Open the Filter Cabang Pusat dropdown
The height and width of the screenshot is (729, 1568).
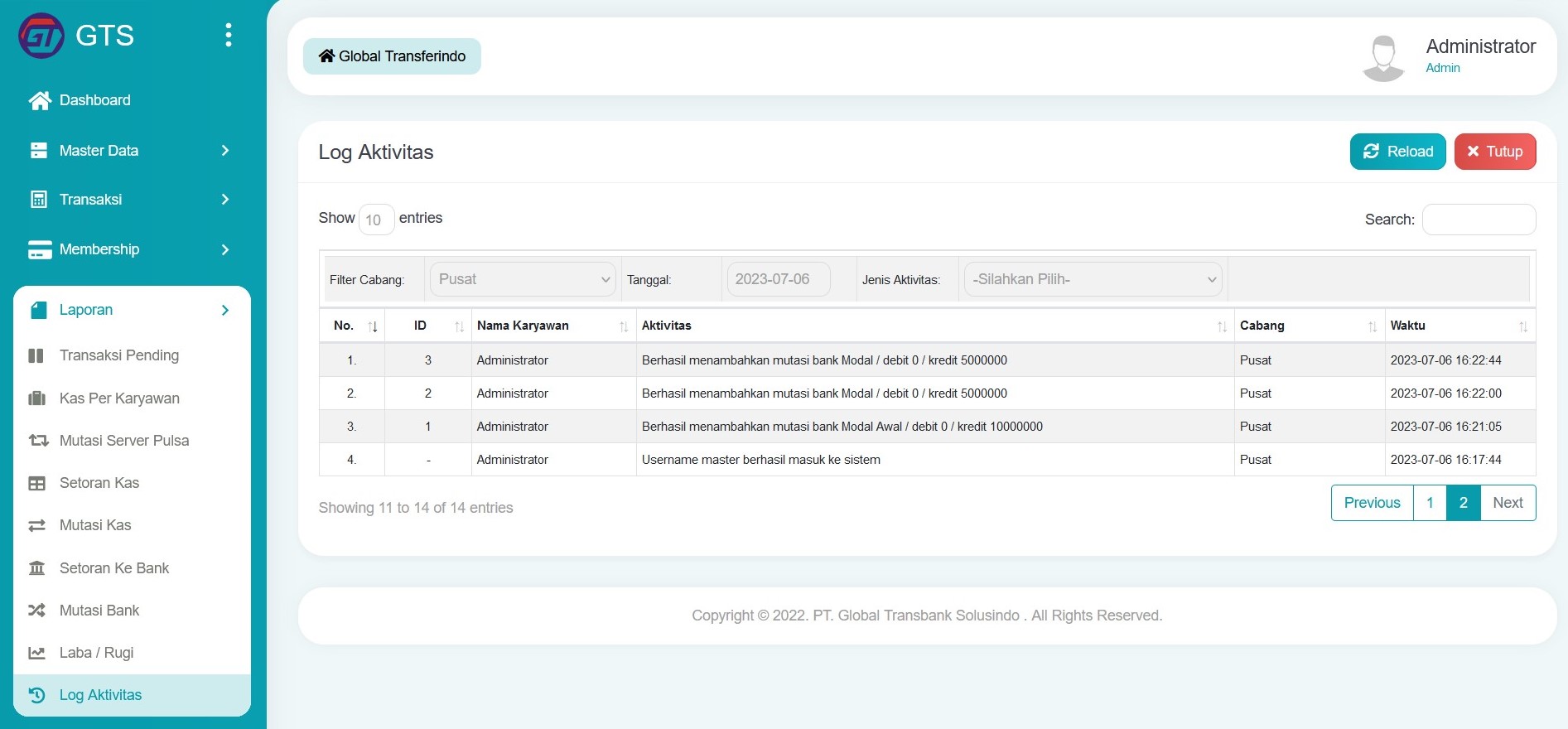click(x=523, y=279)
